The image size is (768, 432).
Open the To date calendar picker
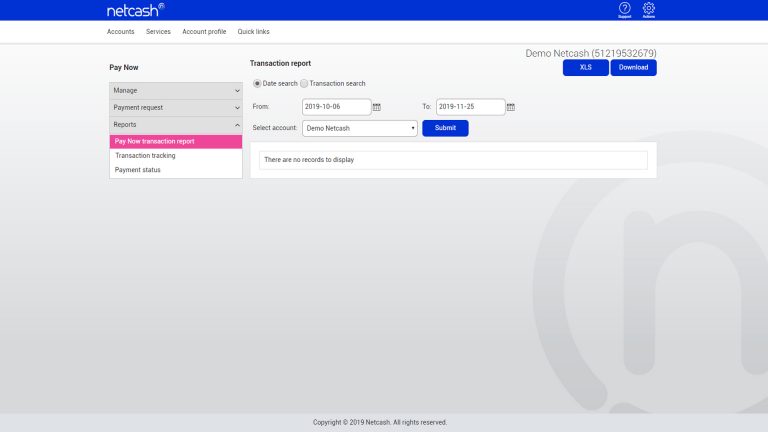[511, 107]
